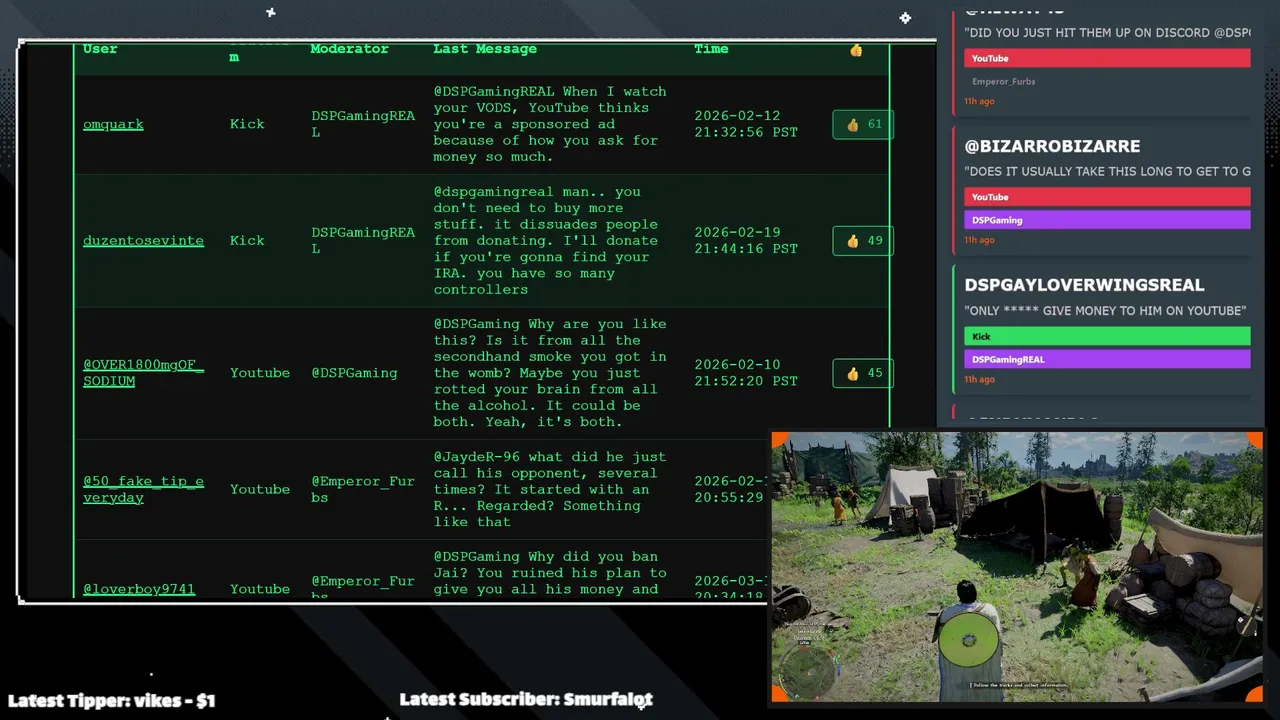Click the Emperor_Furbs tag in the top card
The height and width of the screenshot is (720, 1280).
click(1107, 81)
